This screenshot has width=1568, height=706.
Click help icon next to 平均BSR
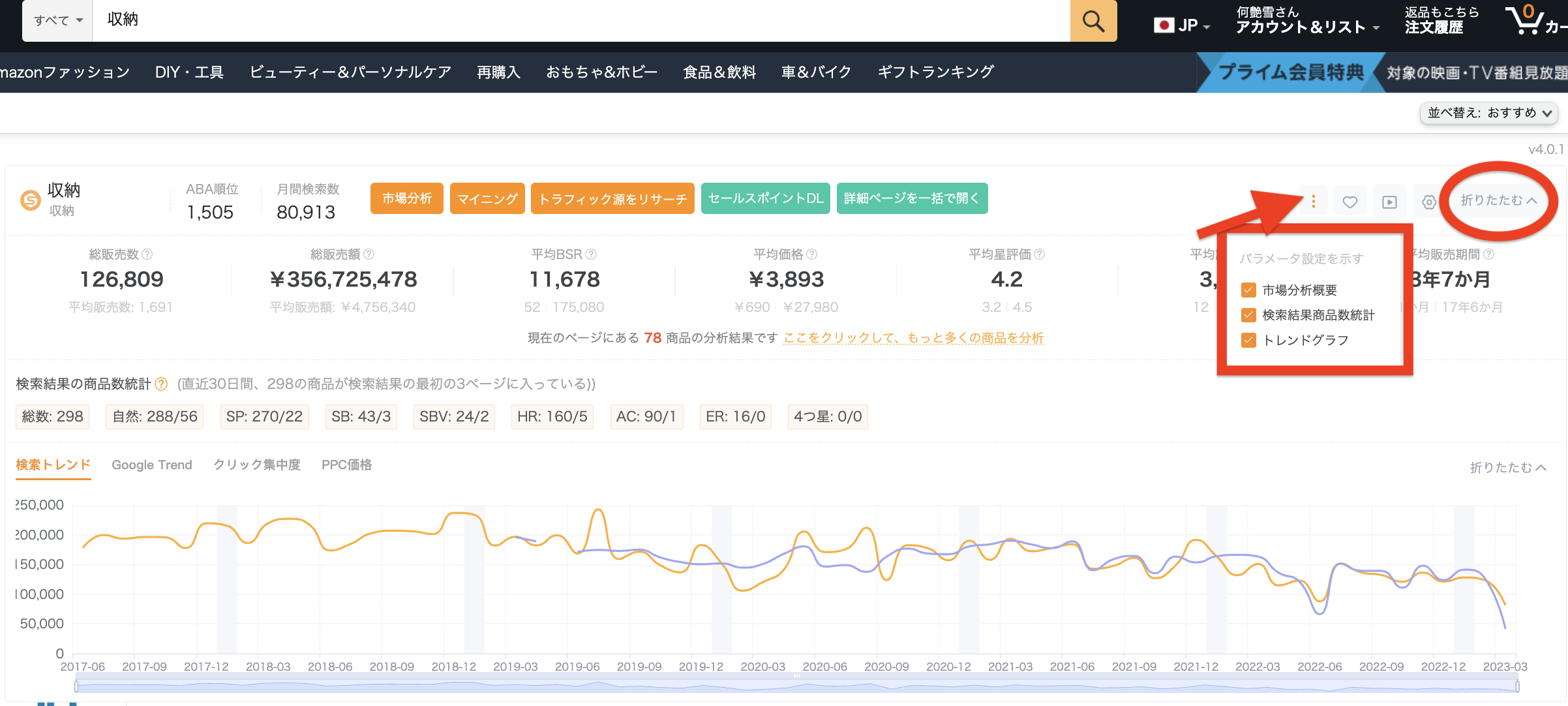click(591, 254)
